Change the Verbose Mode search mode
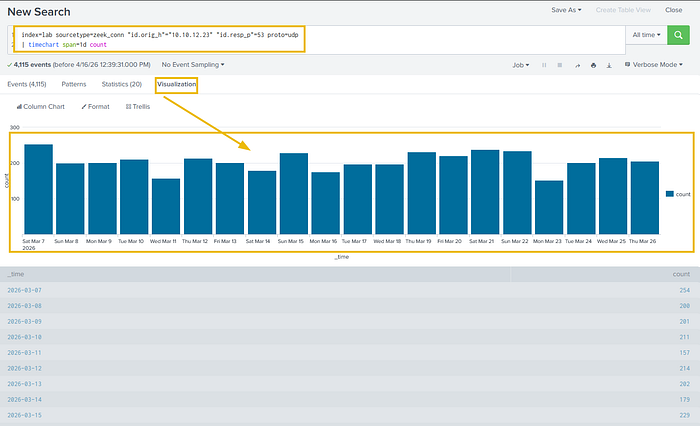This screenshot has height=426, width=700. (654, 65)
